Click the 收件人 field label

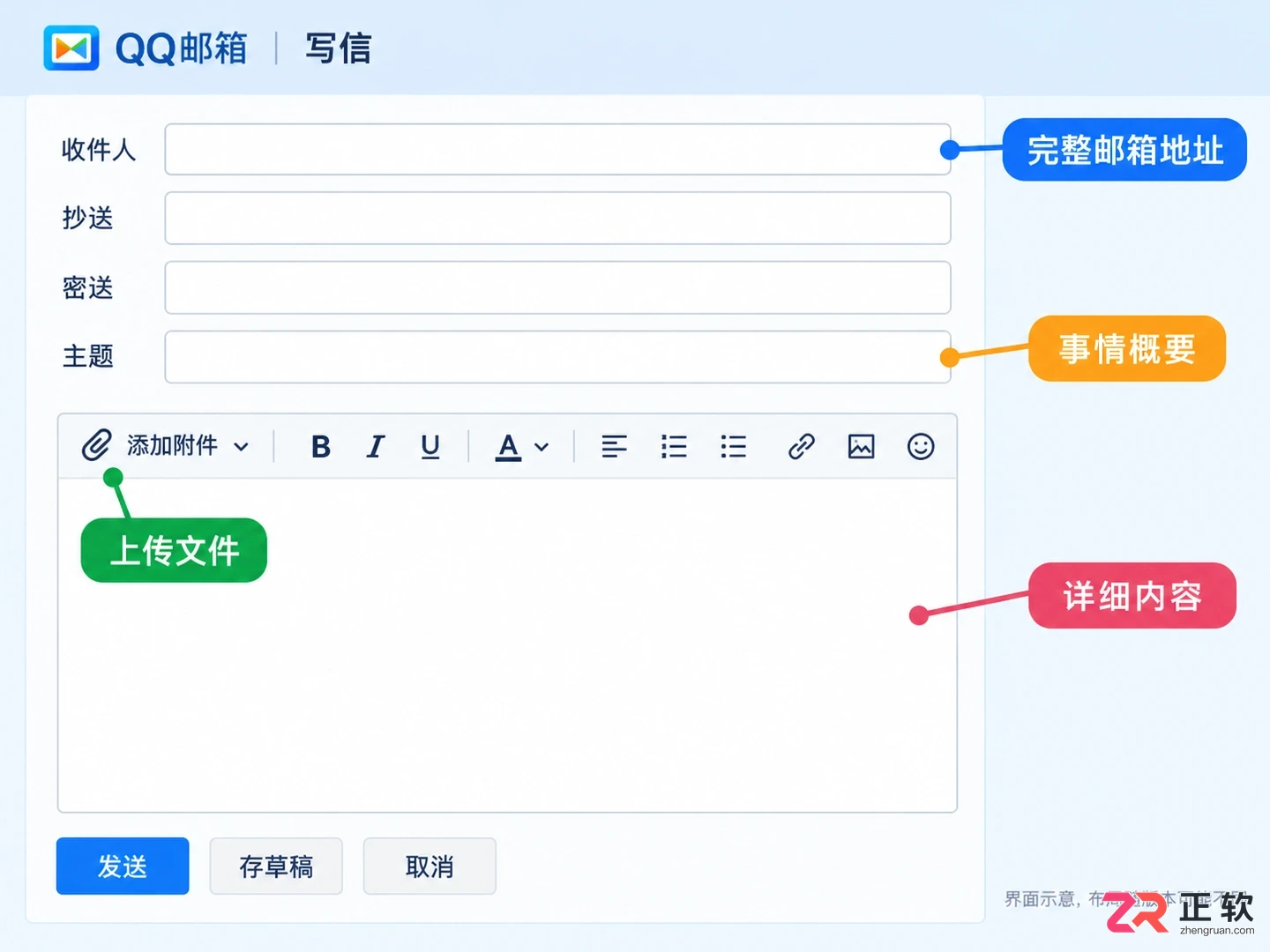click(x=99, y=150)
